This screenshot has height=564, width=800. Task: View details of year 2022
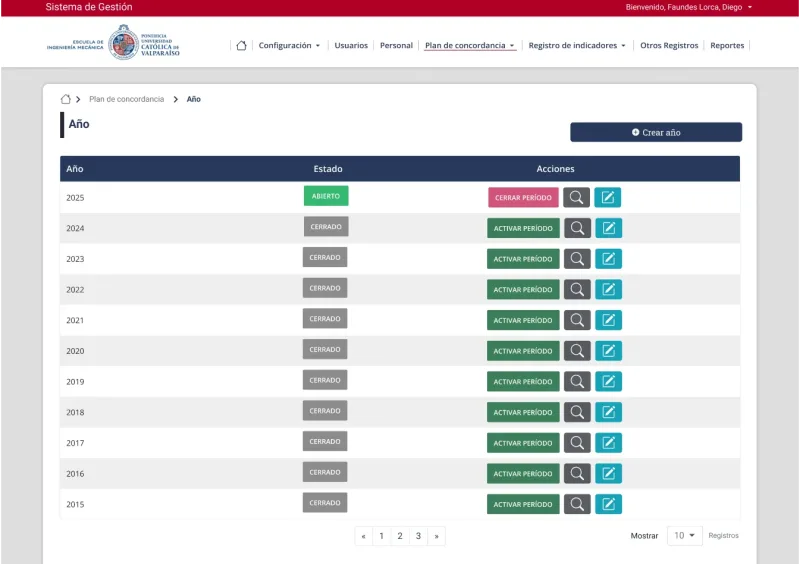click(577, 289)
